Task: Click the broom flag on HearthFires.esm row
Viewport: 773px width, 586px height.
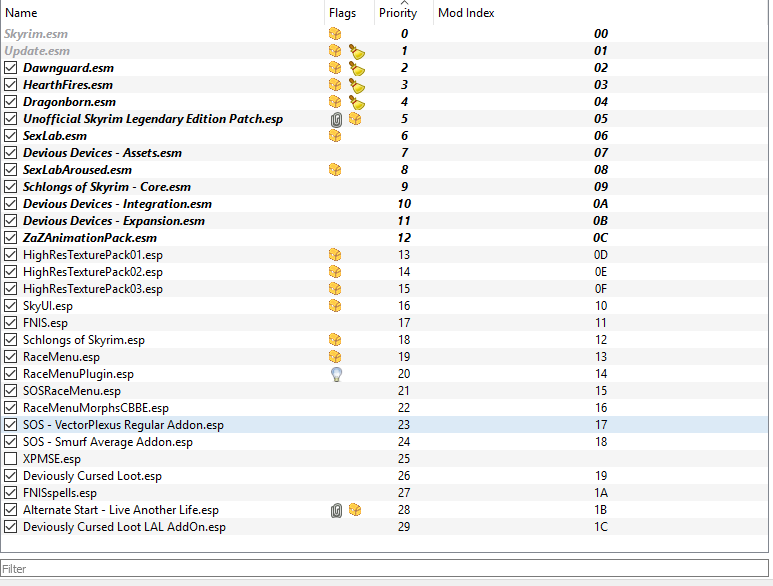Action: (356, 85)
